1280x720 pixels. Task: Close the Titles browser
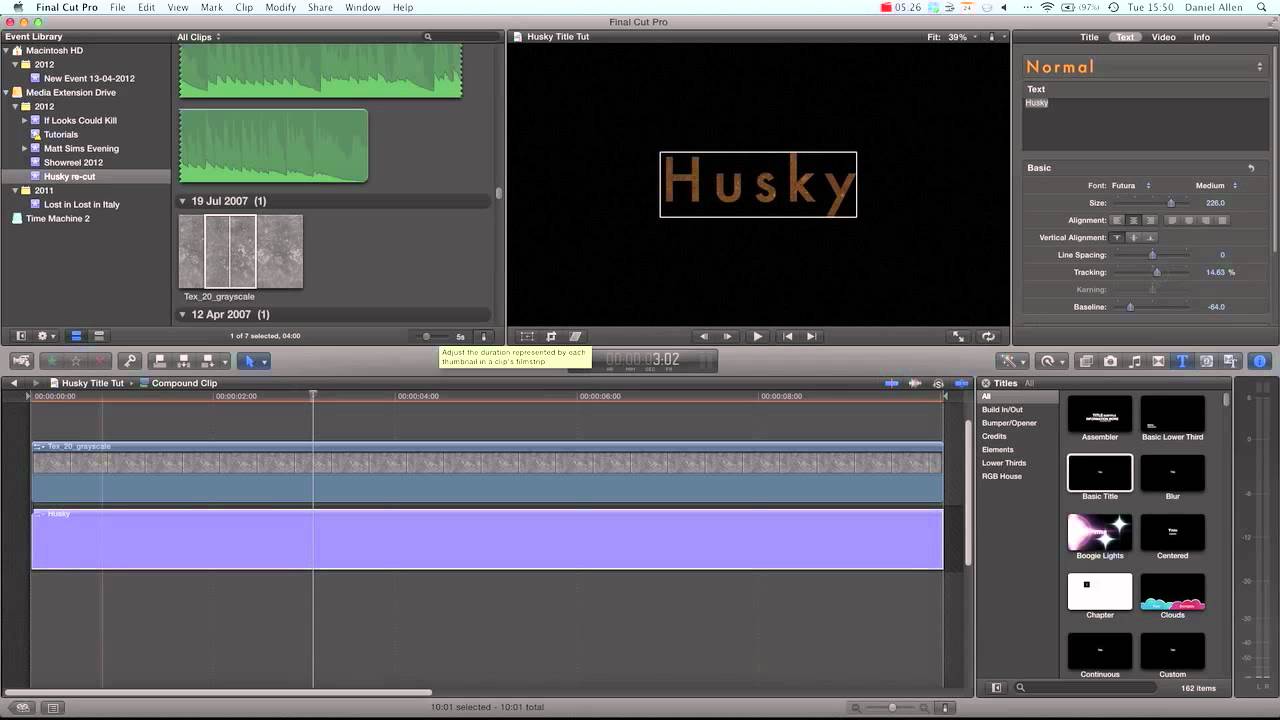[x=985, y=383]
